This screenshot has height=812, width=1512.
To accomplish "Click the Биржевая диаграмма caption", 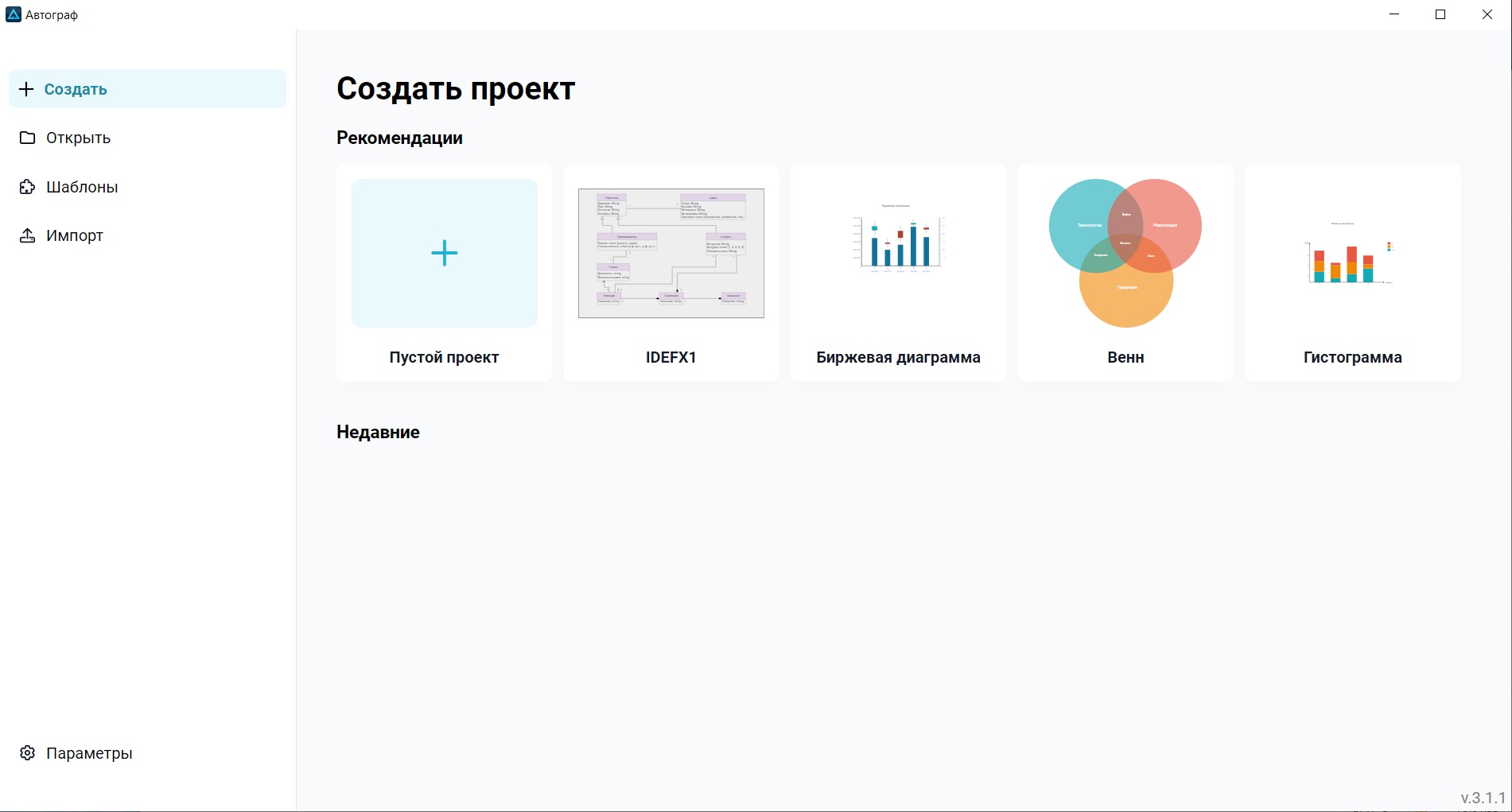I will click(x=898, y=357).
